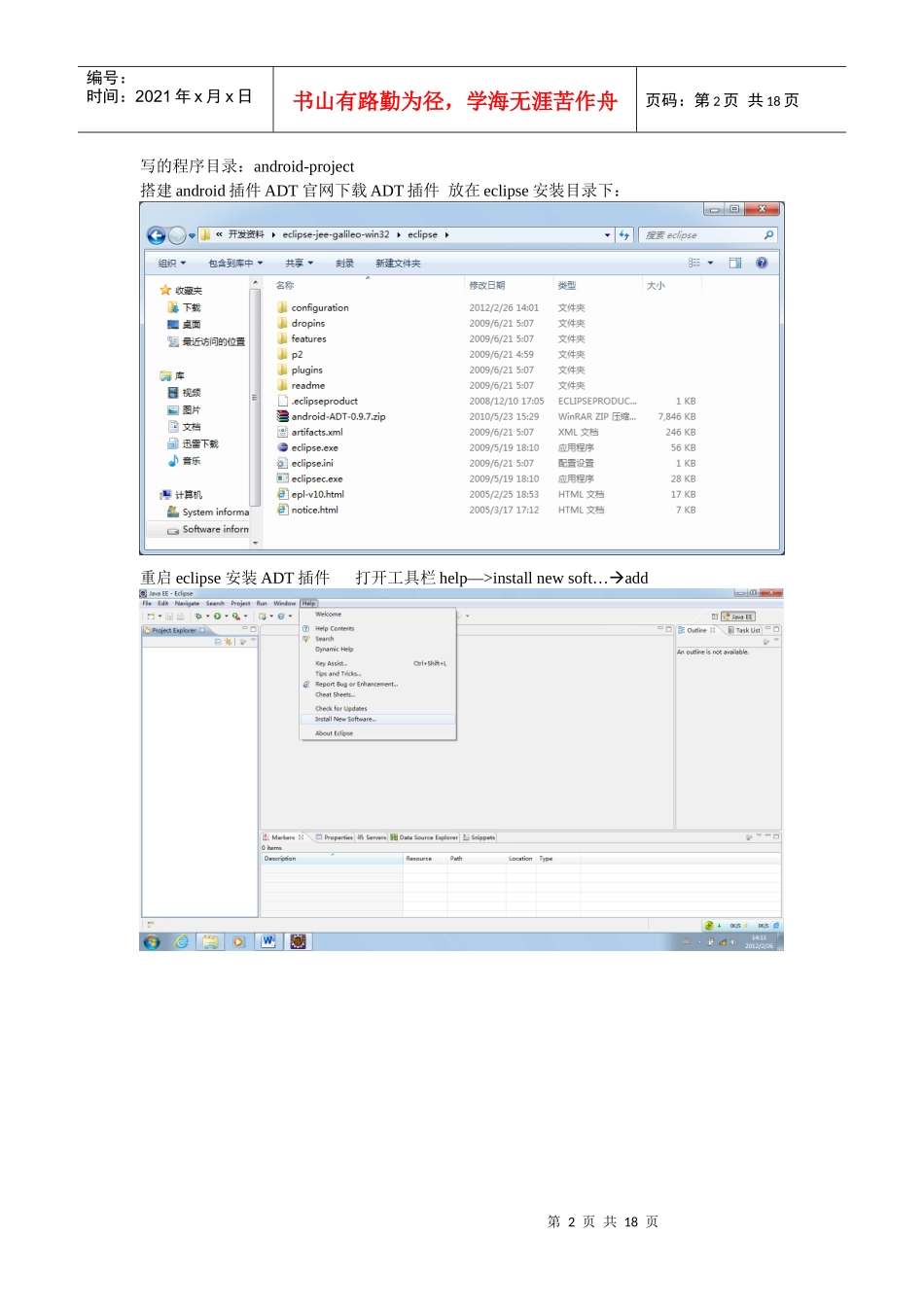Open the Help menu in Eclipse
The image size is (924, 1307).
tap(308, 603)
